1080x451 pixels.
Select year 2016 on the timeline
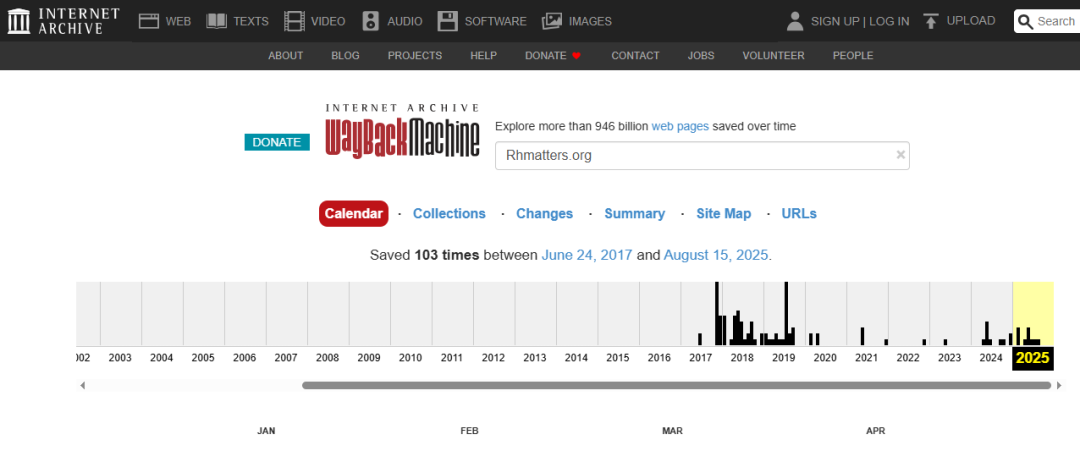pos(659,358)
